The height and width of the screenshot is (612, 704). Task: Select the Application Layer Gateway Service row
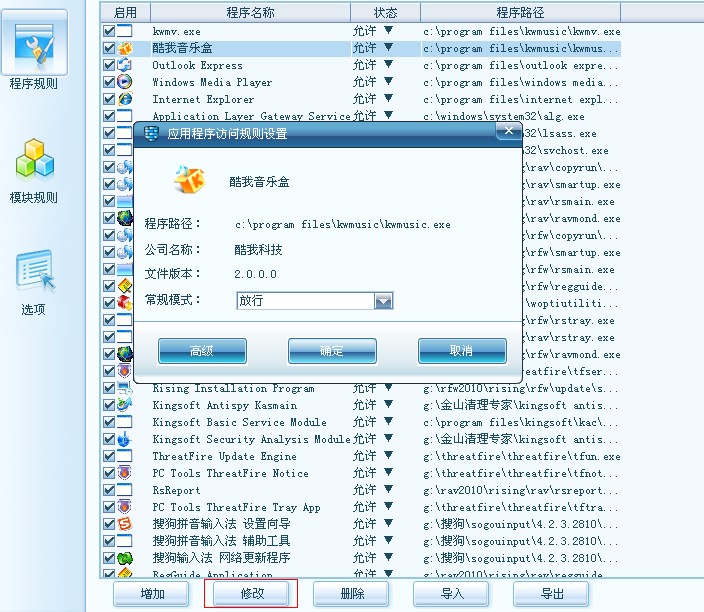361,116
